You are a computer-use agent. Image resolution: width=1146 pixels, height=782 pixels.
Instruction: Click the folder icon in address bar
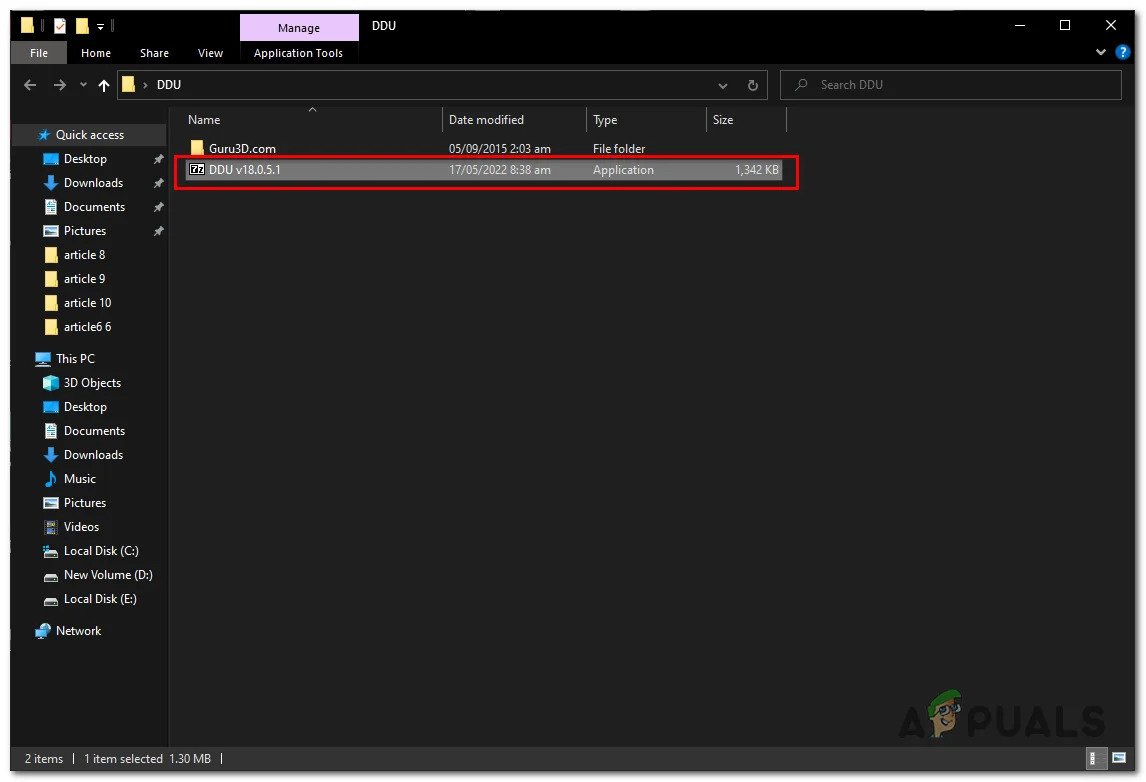[128, 85]
